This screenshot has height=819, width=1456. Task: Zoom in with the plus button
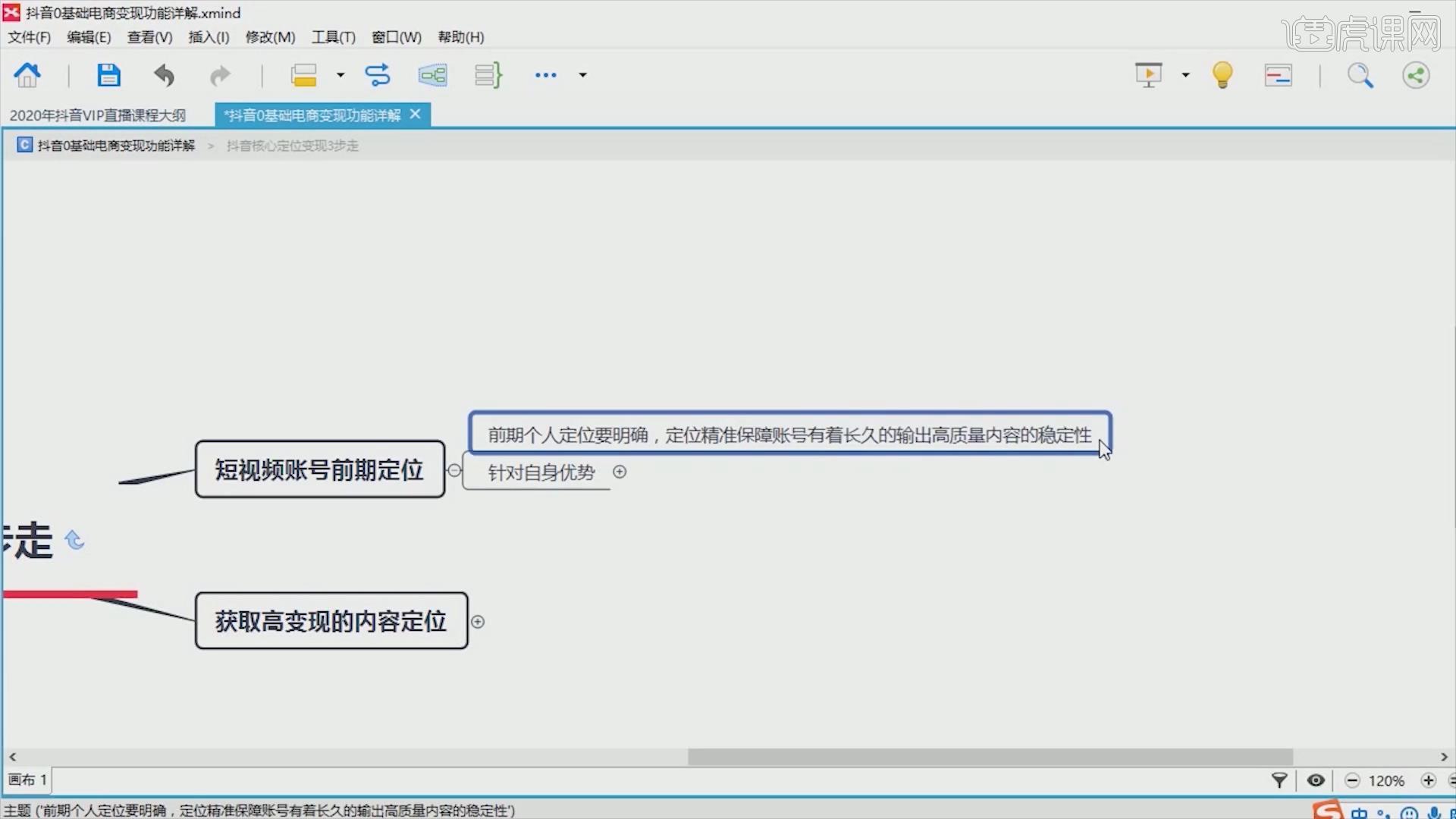[1429, 780]
